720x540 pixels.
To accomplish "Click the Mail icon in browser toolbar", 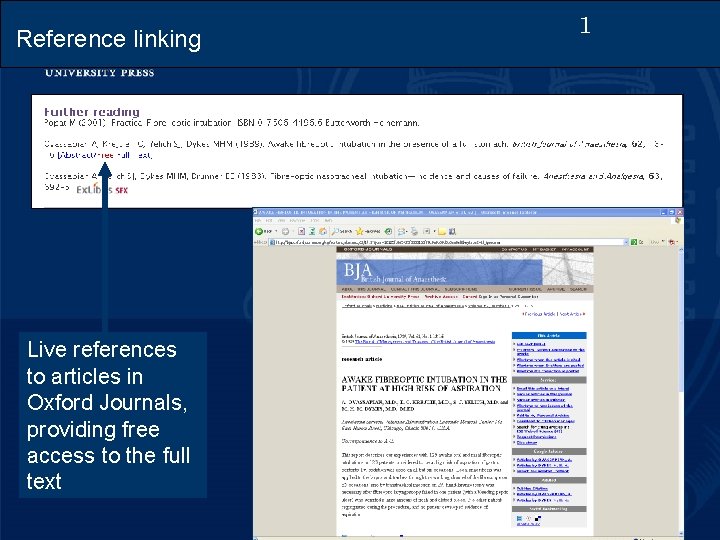I will coord(402,231).
